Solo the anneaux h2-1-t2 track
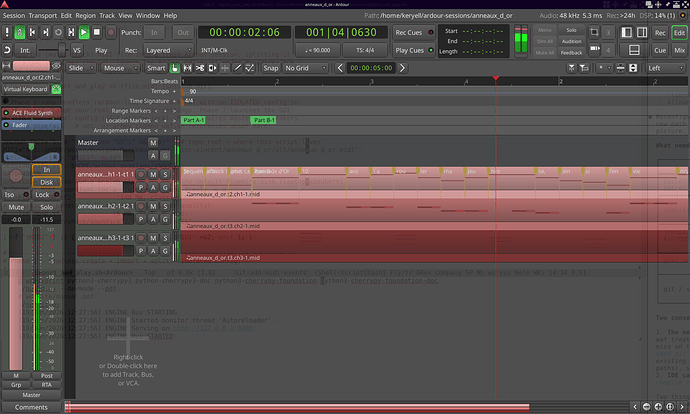 coord(165,206)
